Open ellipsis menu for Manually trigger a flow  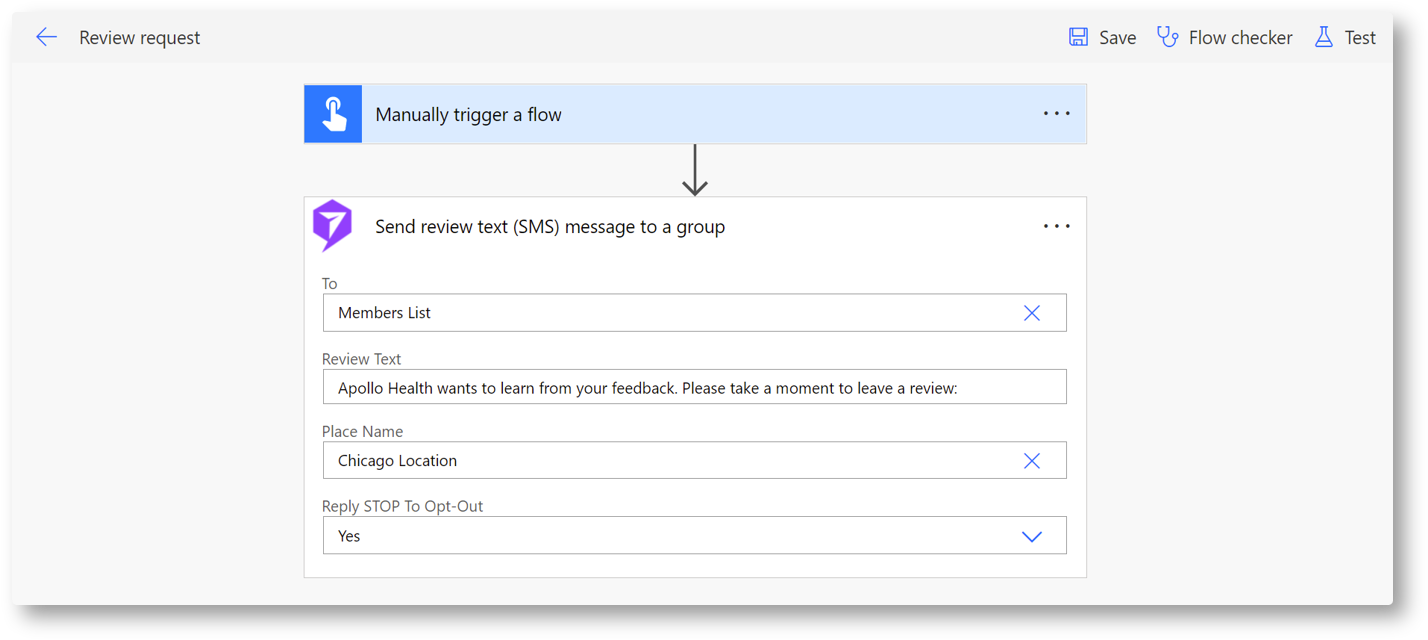pyautogui.click(x=1056, y=114)
